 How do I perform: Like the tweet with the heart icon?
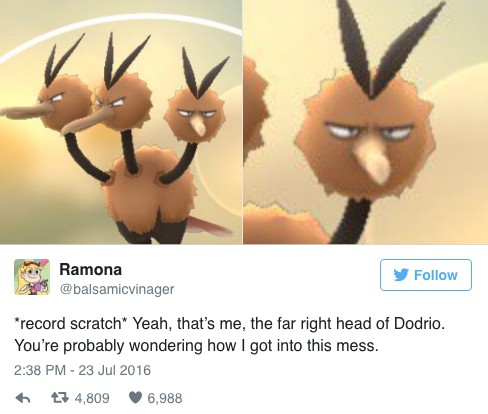pyautogui.click(x=135, y=397)
